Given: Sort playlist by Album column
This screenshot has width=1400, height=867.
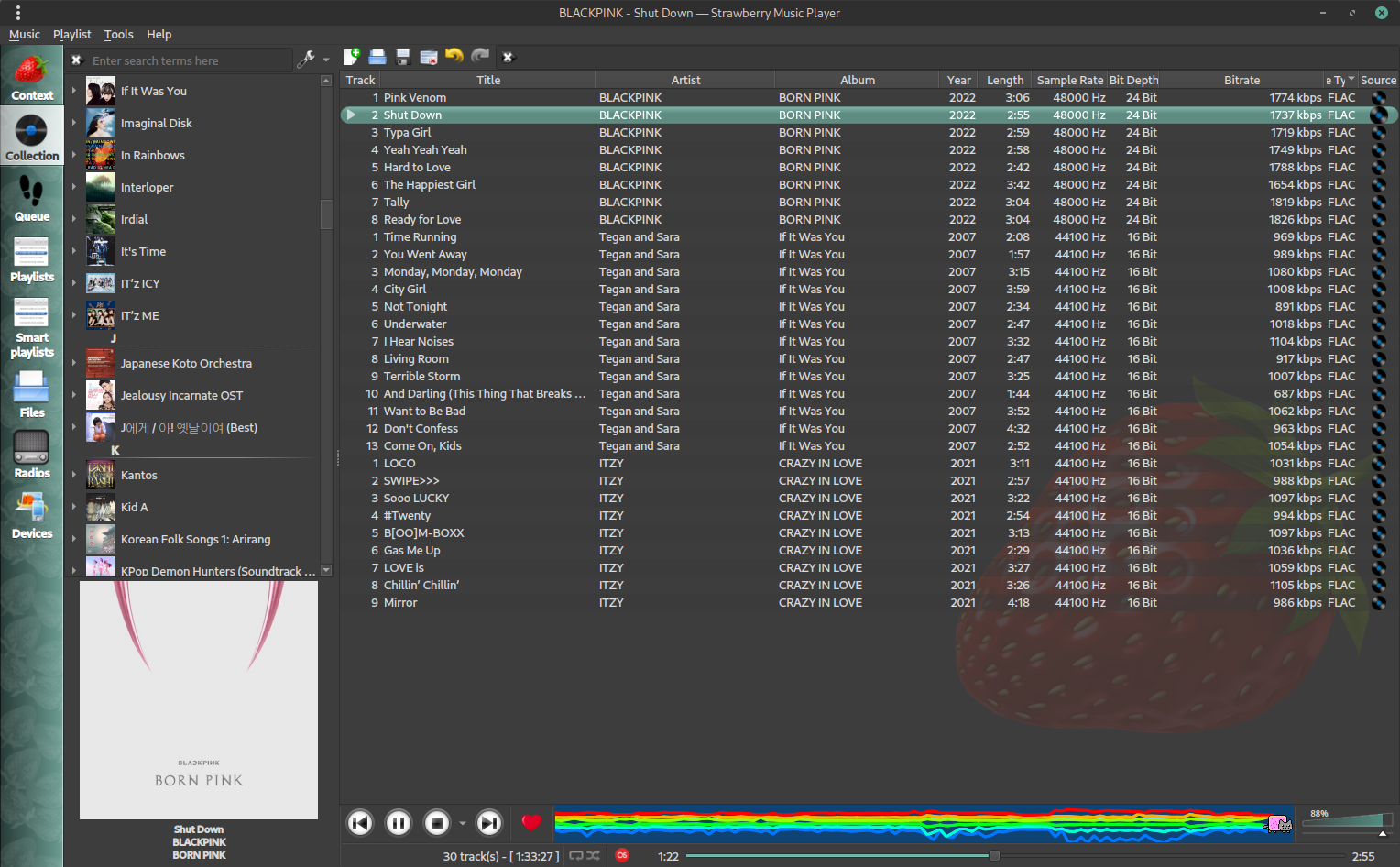Looking at the screenshot, I should click(x=858, y=80).
